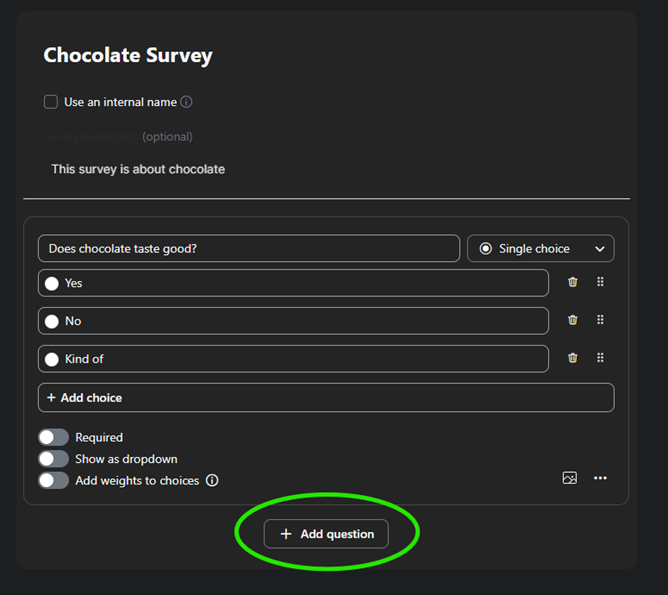The width and height of the screenshot is (668, 595).
Task: Delete the No choice with trash icon
Action: (573, 320)
